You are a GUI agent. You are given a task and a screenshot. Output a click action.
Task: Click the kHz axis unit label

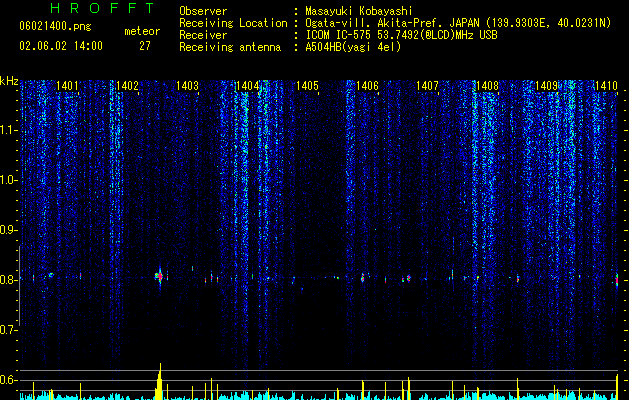click(9, 81)
